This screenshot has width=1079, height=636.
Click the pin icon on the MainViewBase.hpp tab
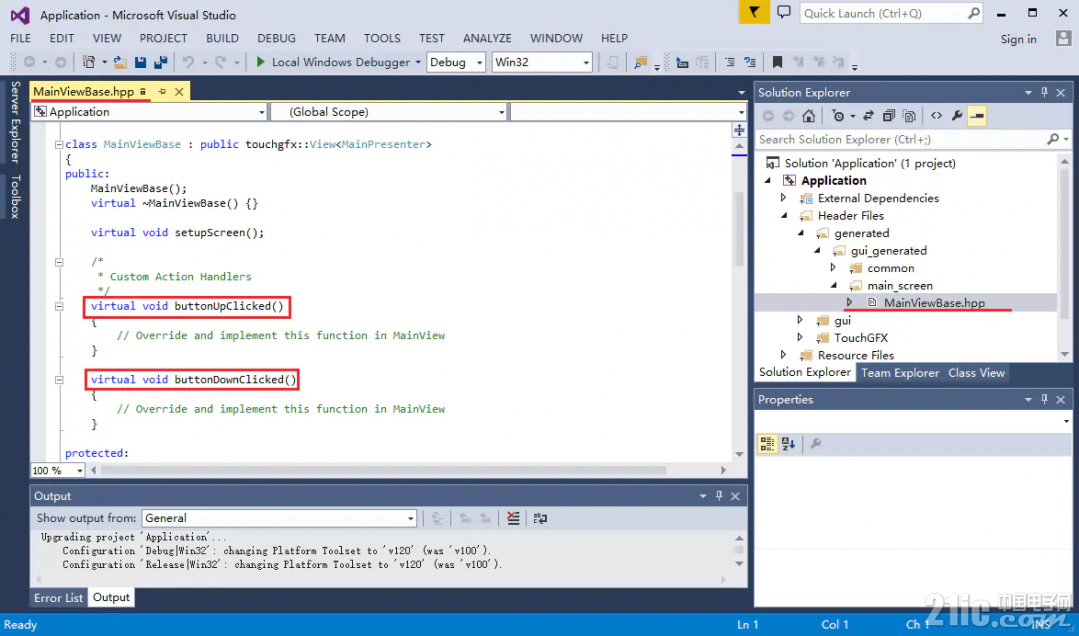coord(162,92)
